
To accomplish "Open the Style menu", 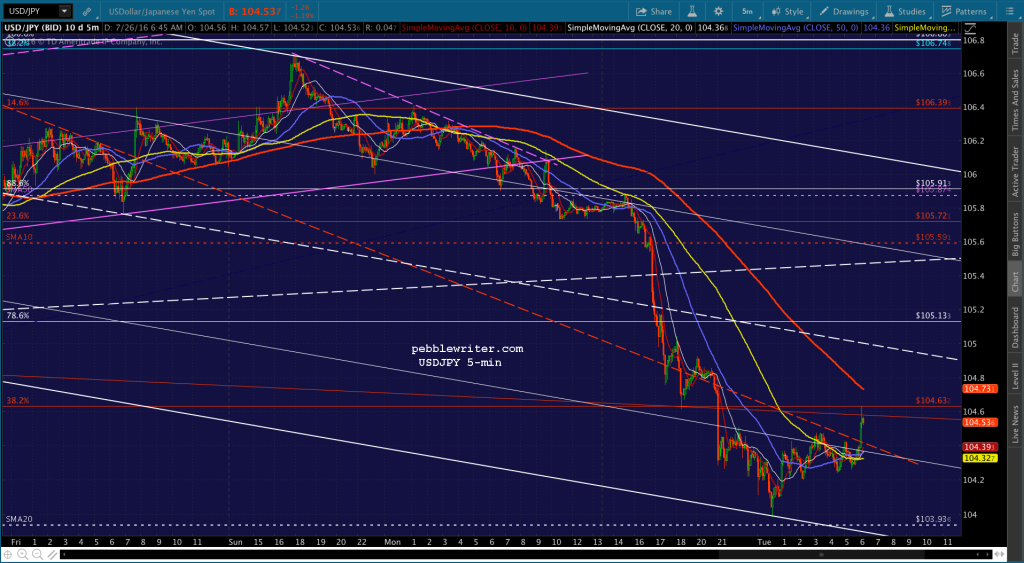I will 788,11.
